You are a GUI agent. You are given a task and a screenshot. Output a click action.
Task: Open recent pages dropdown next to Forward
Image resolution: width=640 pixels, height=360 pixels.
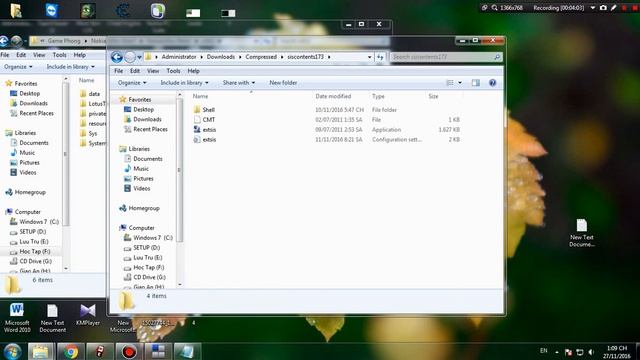[x=139, y=57]
